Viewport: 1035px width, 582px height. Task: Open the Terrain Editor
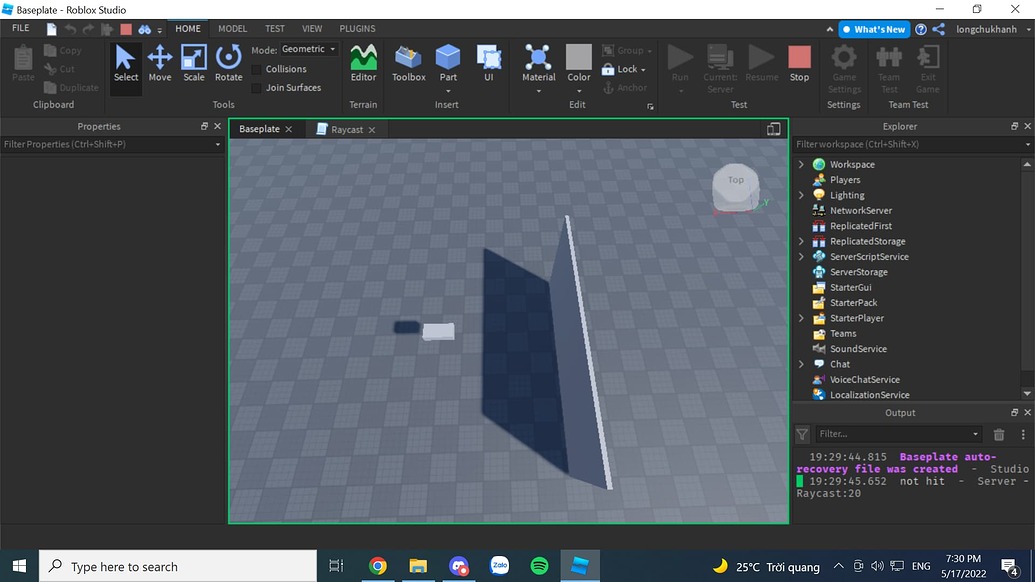click(x=363, y=62)
